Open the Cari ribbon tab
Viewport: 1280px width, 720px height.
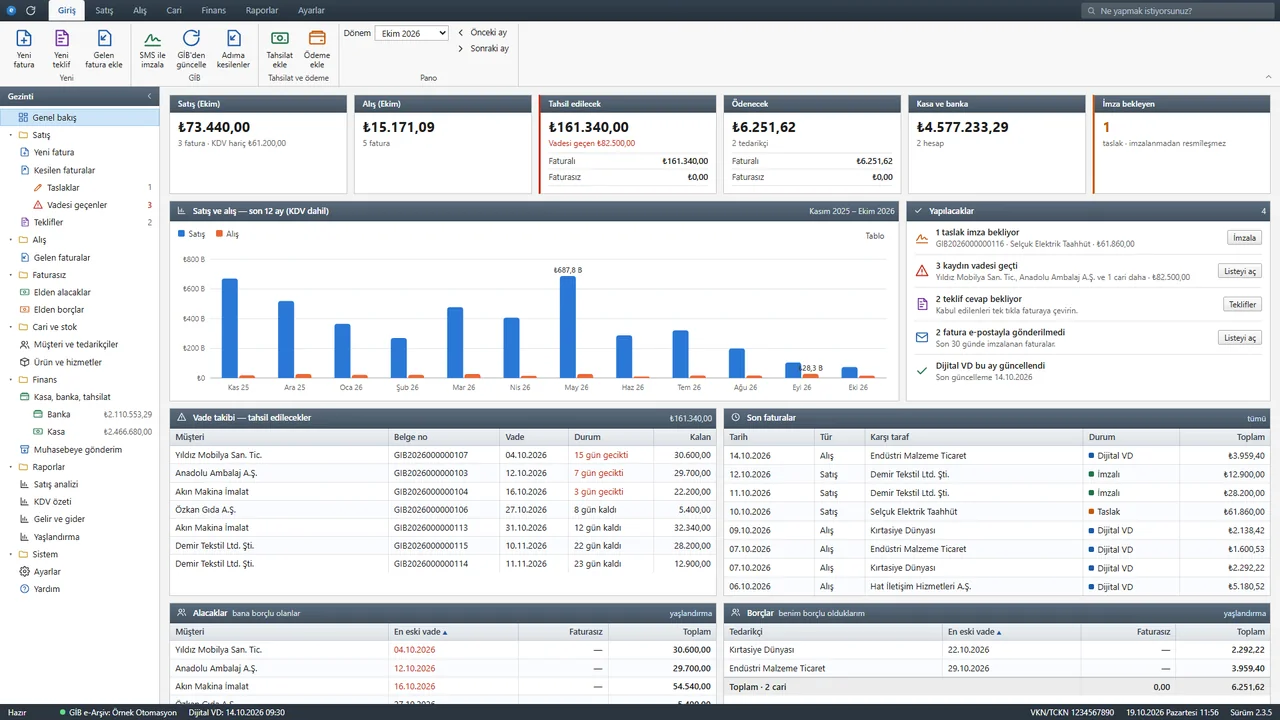pos(174,10)
